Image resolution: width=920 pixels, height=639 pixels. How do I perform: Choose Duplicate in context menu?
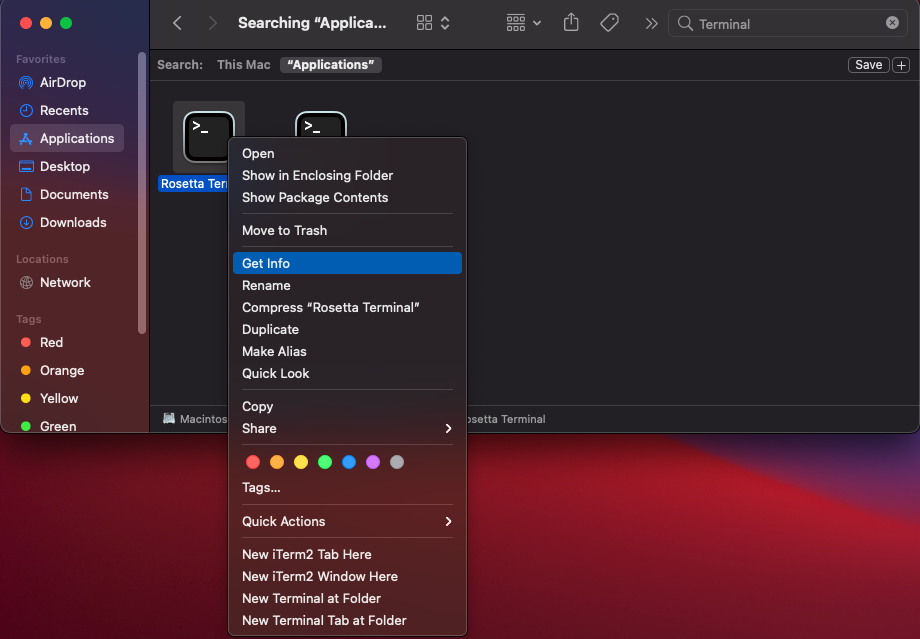click(x=347, y=329)
